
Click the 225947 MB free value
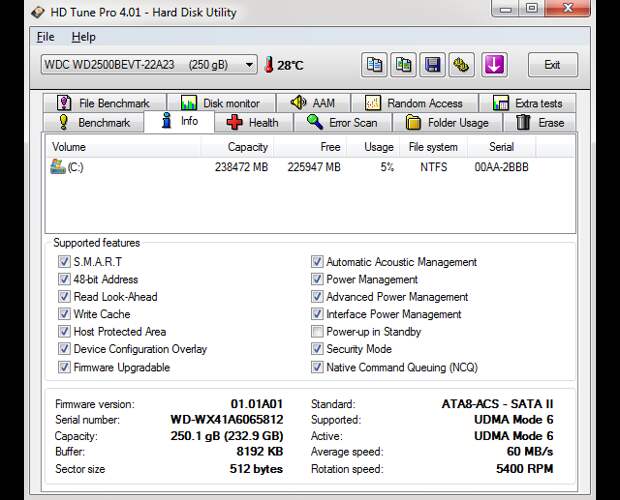point(314,167)
